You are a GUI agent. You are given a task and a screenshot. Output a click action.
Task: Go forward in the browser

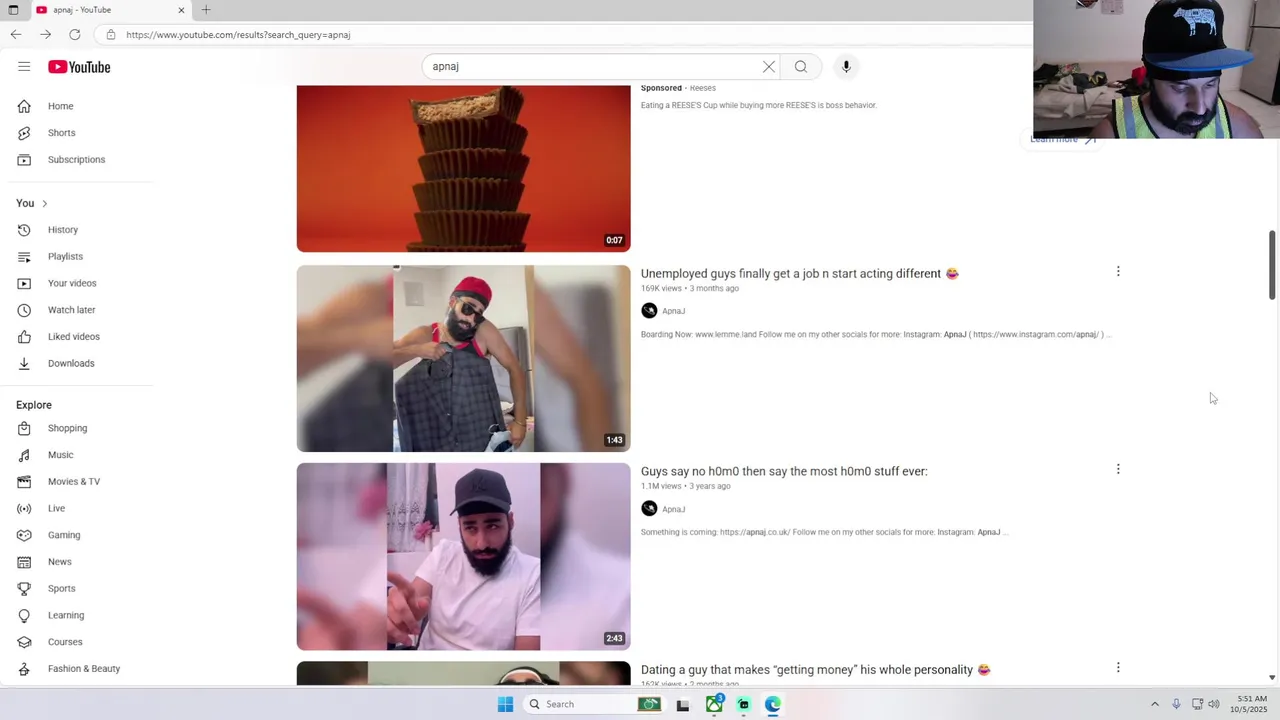pos(45,35)
